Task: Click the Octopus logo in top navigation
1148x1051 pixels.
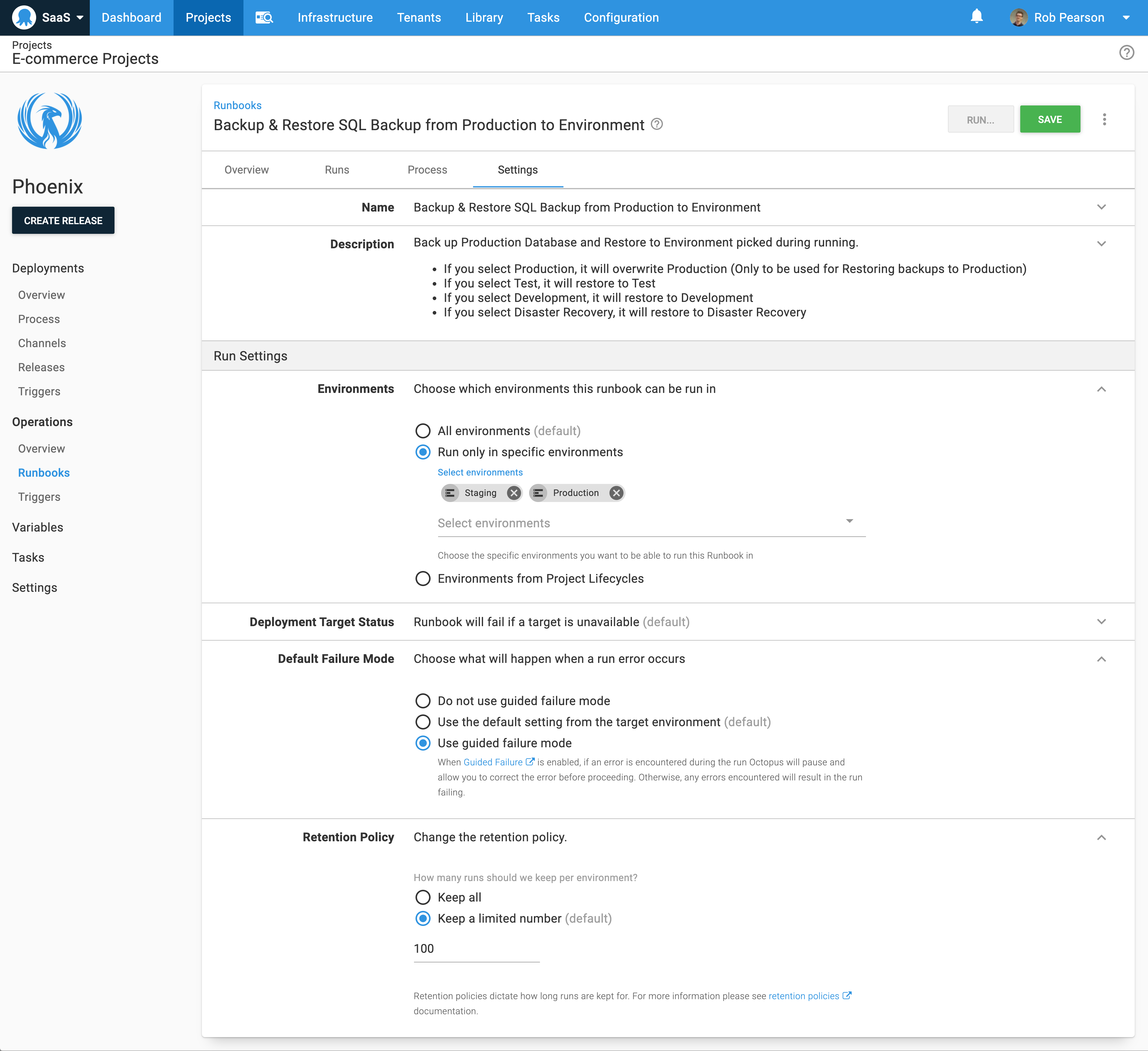Action: [x=24, y=17]
